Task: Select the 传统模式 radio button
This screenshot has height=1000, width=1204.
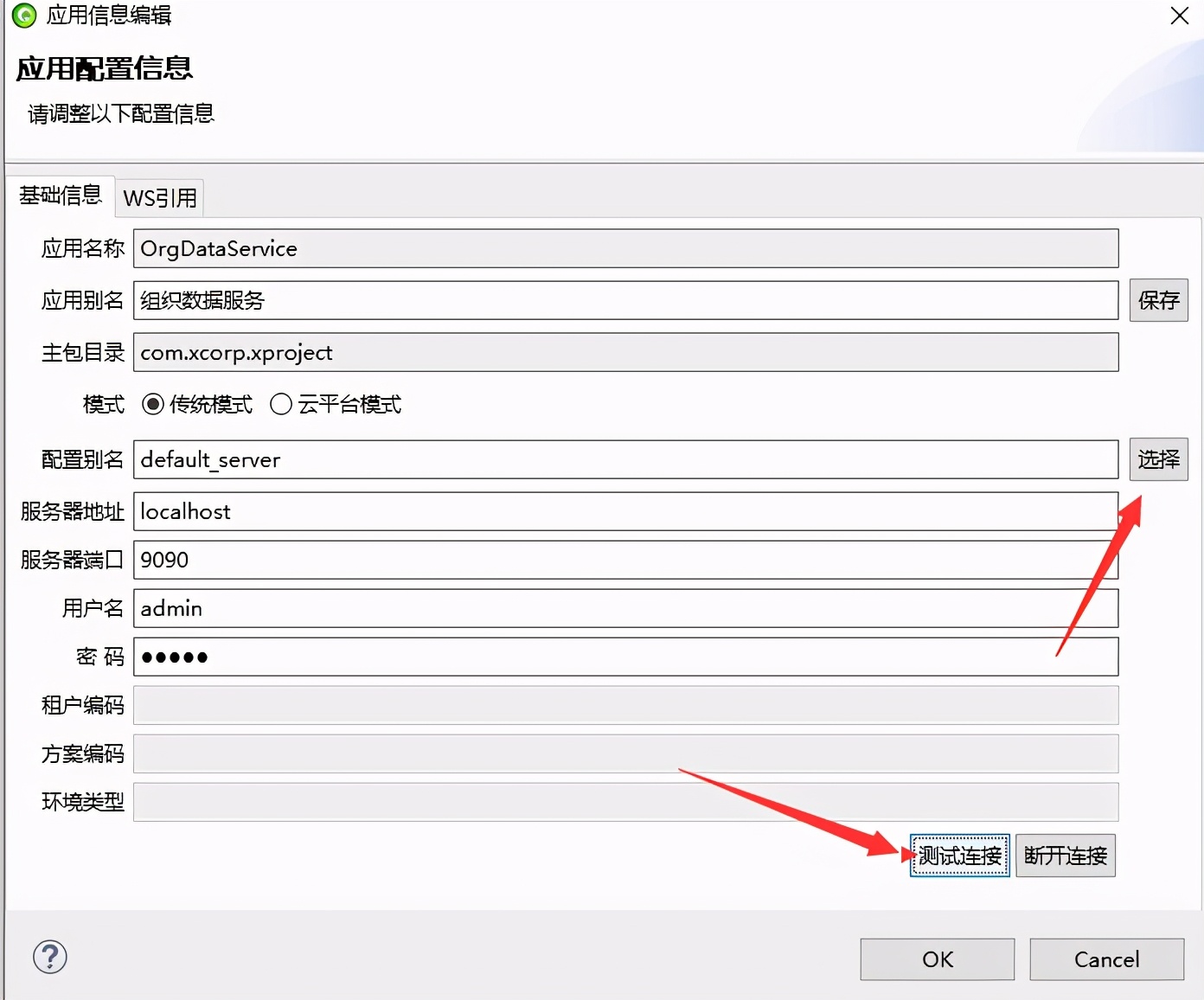Action: [x=153, y=404]
